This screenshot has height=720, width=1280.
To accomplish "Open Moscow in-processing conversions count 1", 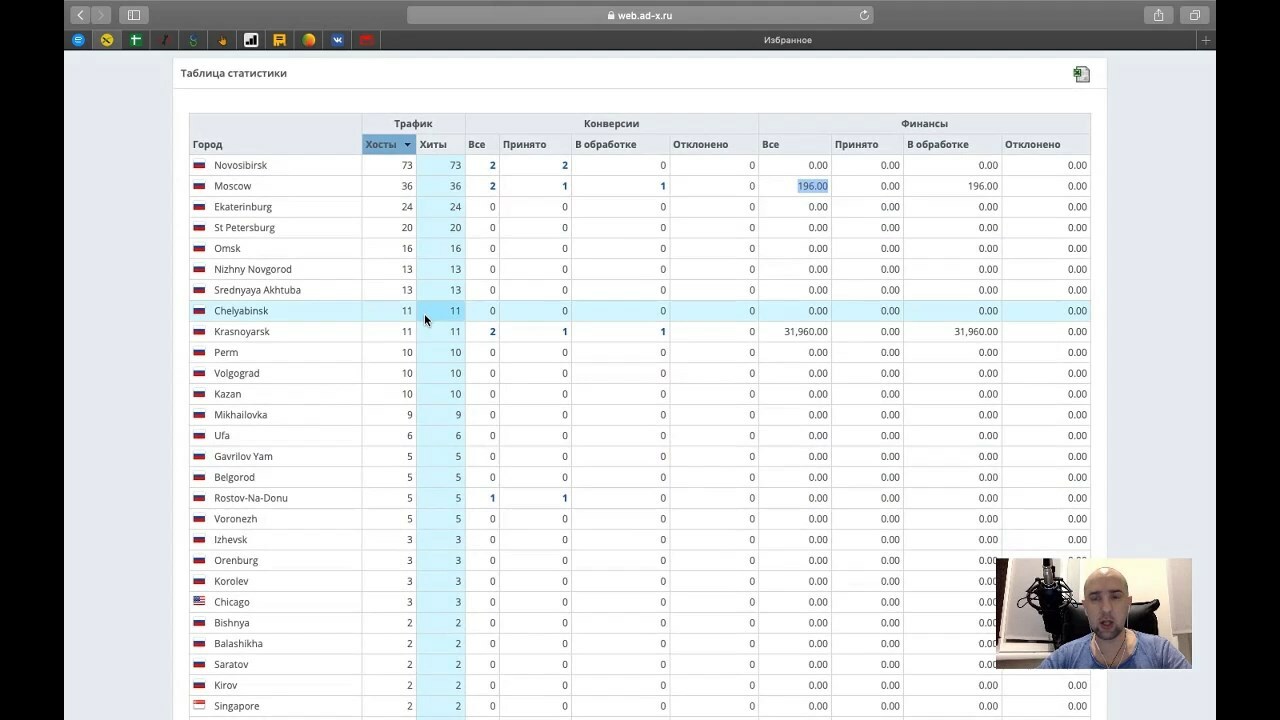I will [662, 186].
